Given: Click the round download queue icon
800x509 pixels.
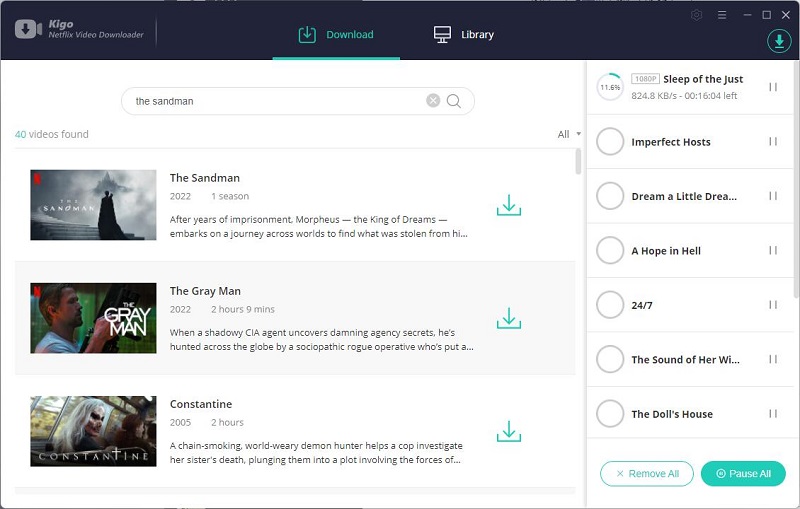Looking at the screenshot, I should tap(779, 41).
